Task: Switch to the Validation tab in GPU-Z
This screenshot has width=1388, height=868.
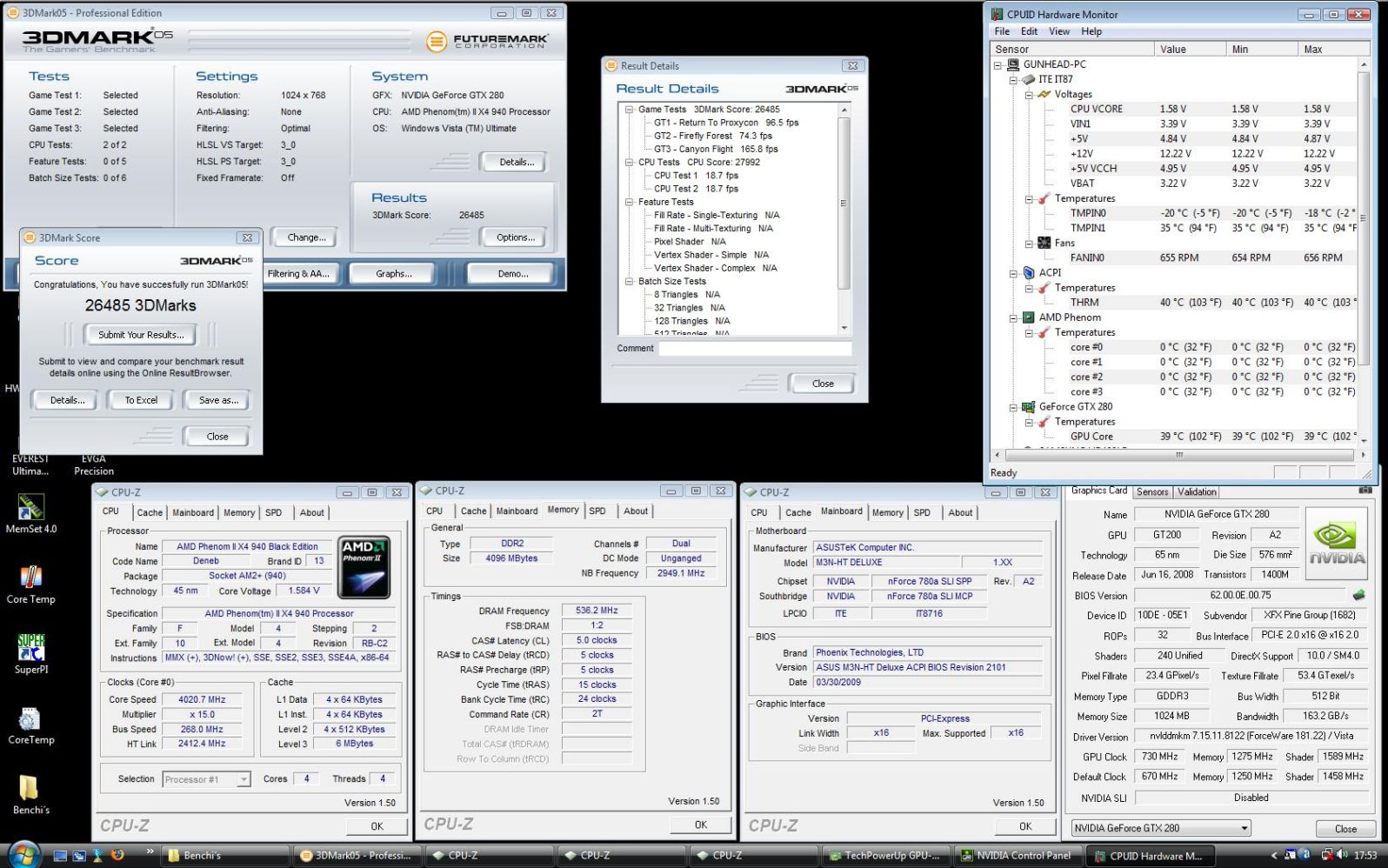Action: click(1197, 491)
